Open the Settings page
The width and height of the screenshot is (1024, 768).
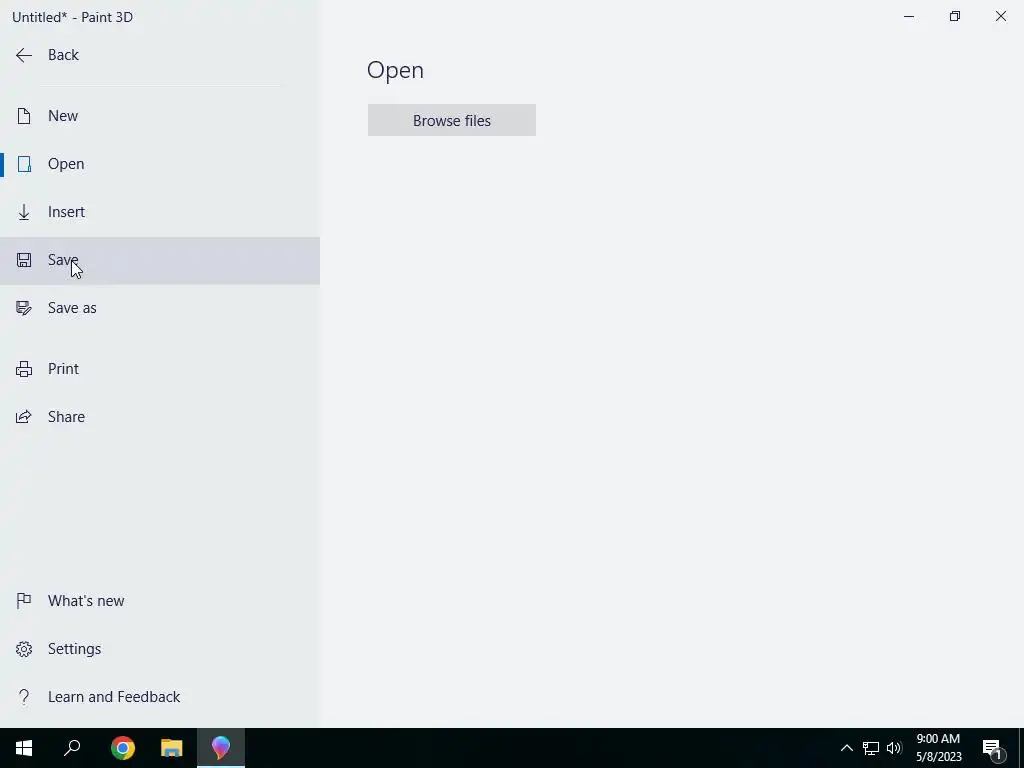pyautogui.click(x=160, y=649)
